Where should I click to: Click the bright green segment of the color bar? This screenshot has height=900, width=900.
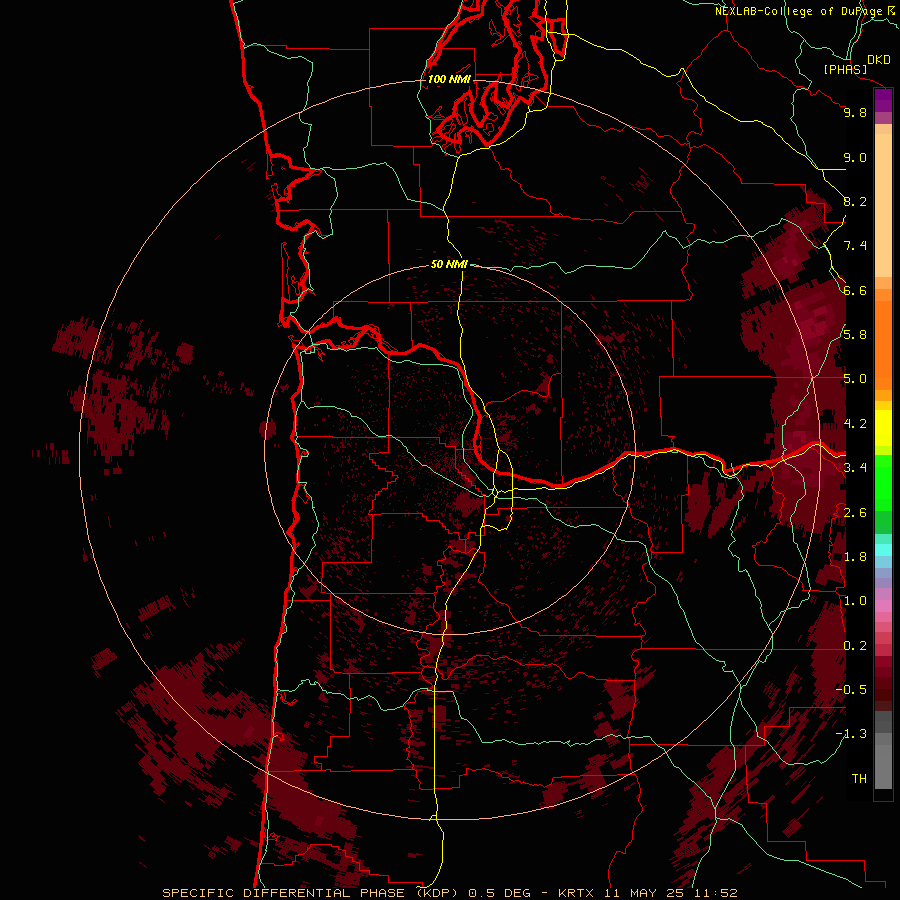tap(883, 483)
